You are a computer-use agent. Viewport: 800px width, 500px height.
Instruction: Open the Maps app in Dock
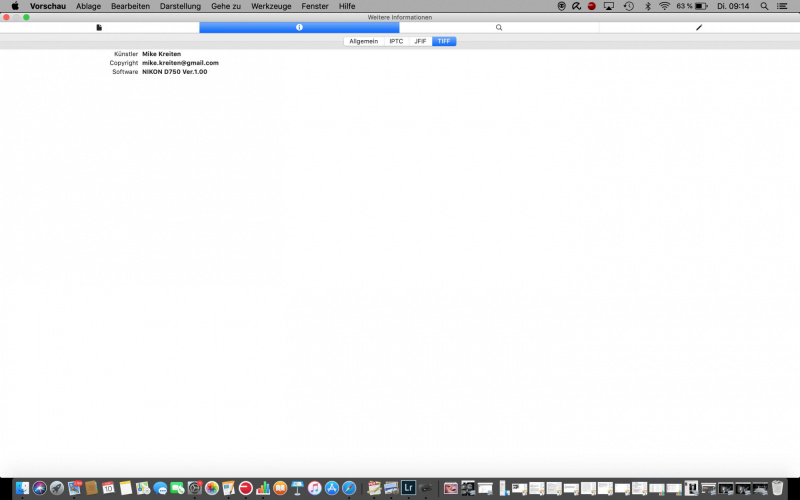pyautogui.click(x=143, y=488)
